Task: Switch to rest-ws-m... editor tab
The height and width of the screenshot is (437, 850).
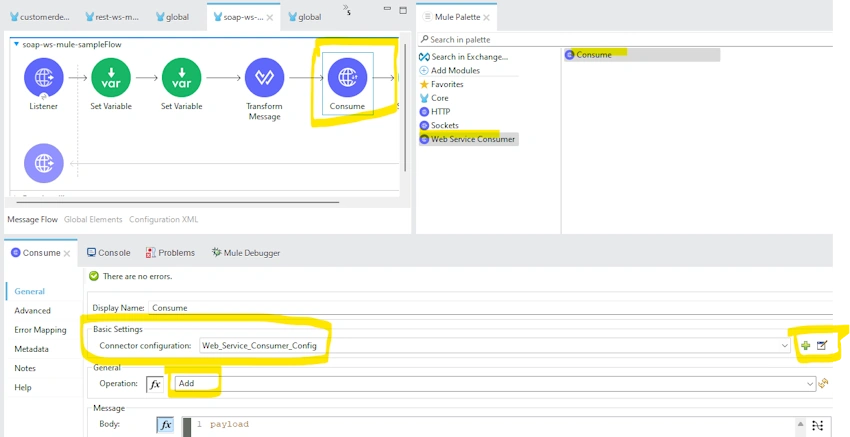Action: point(112,17)
